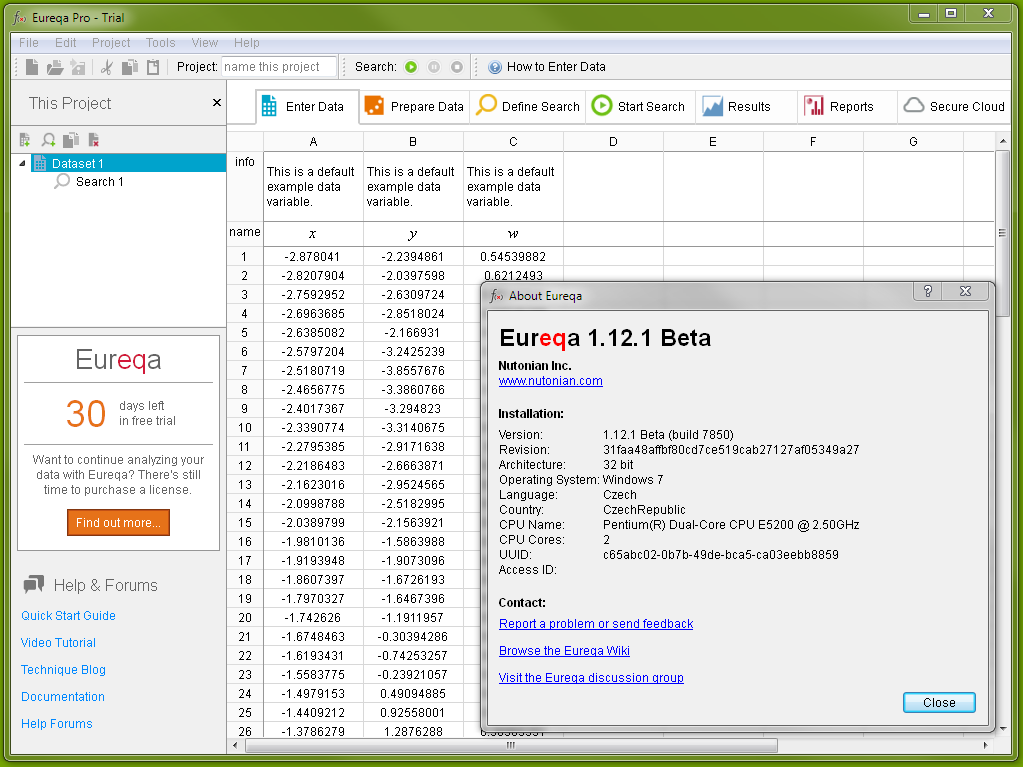
Task: Select Search 1 in project tree
Action: [x=99, y=182]
